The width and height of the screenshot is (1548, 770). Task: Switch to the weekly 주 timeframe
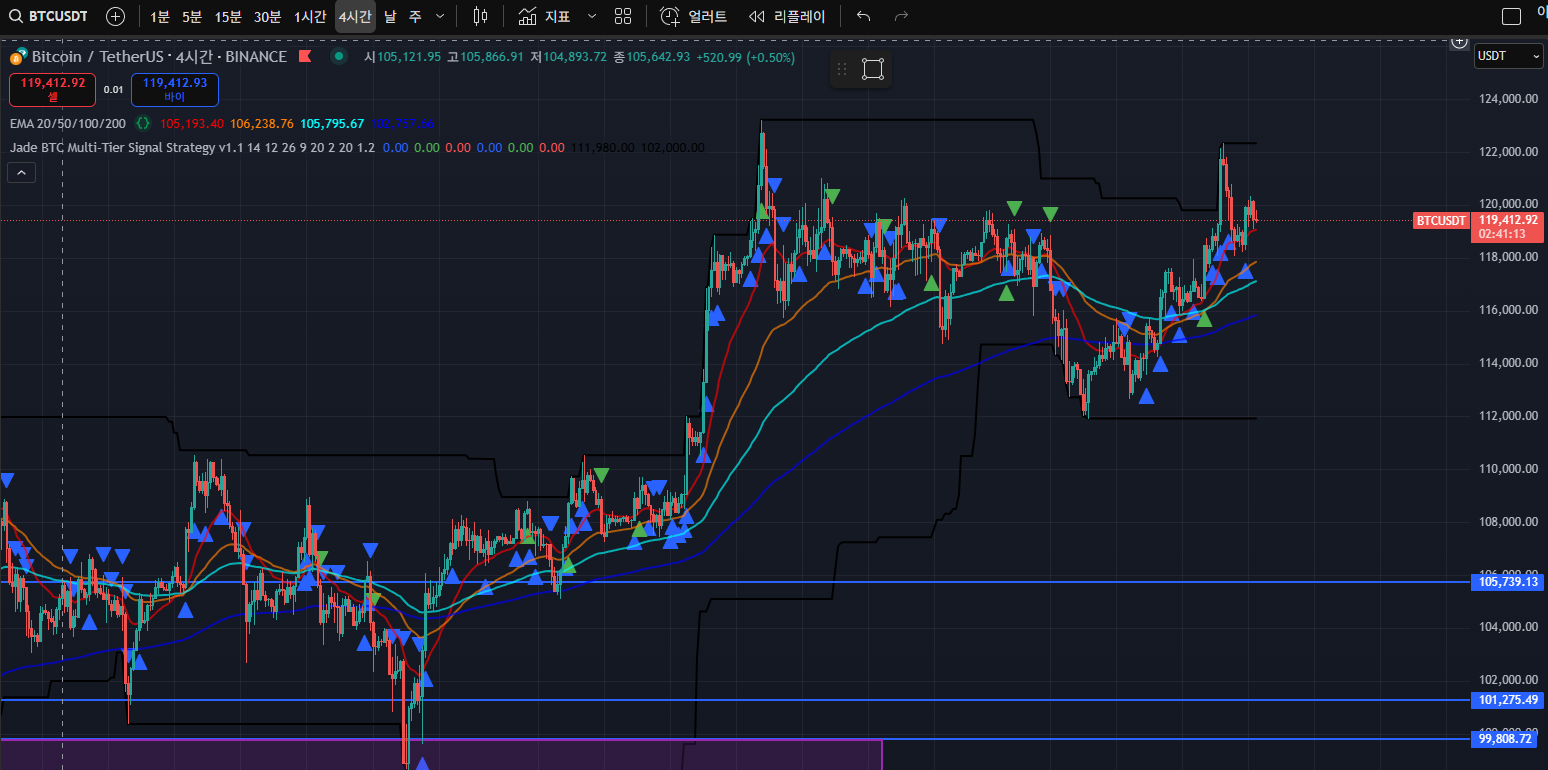(415, 16)
